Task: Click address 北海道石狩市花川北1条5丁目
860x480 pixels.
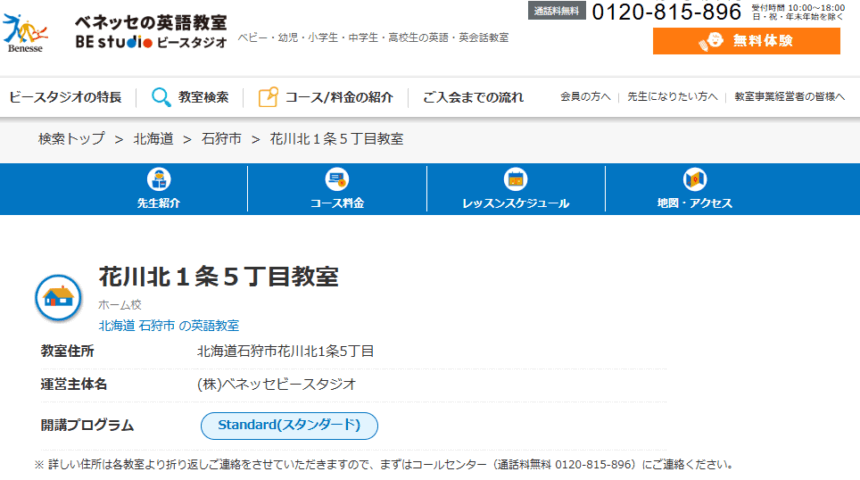Action: 285,351
